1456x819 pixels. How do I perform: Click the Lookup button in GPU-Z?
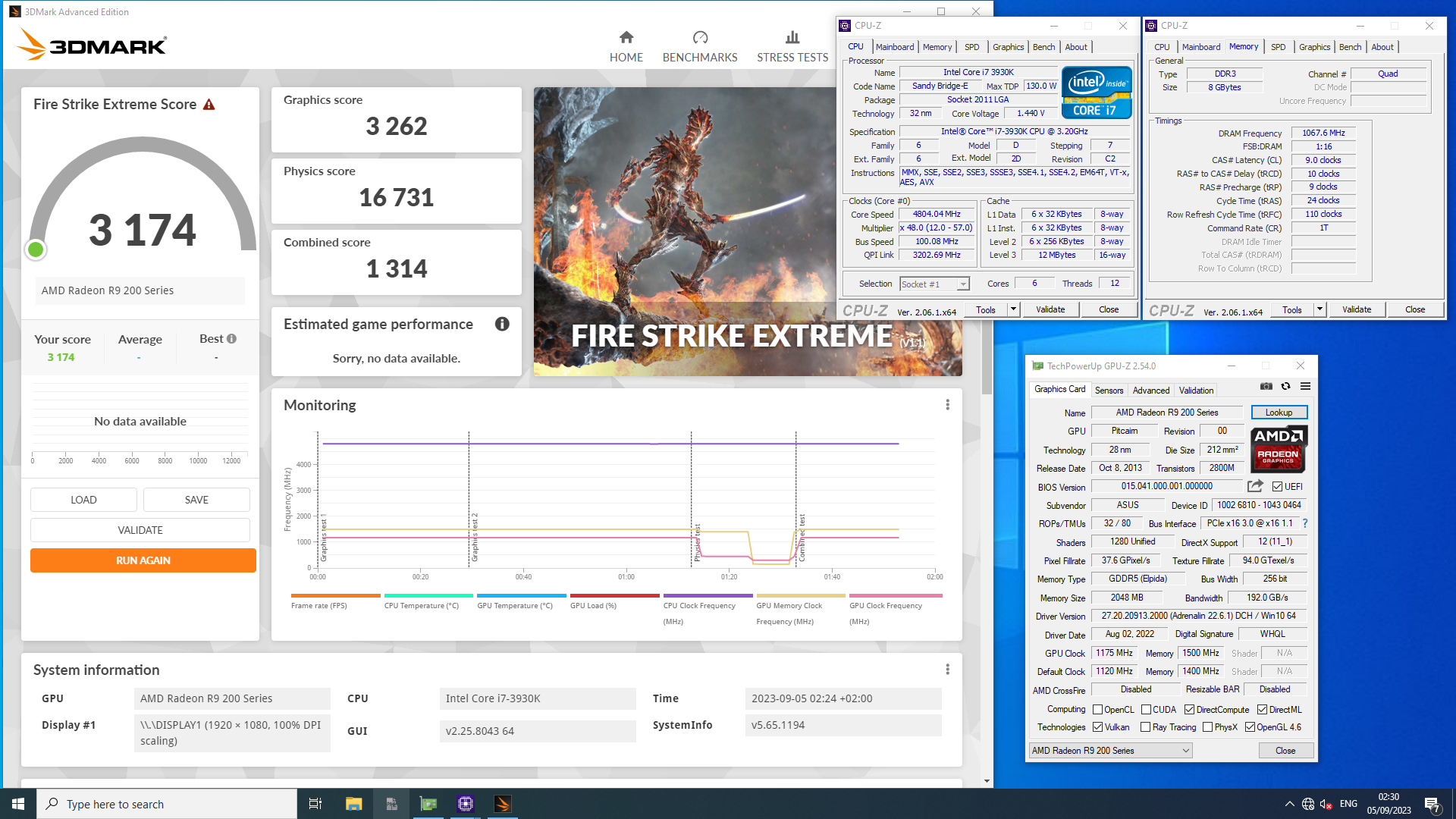1279,413
